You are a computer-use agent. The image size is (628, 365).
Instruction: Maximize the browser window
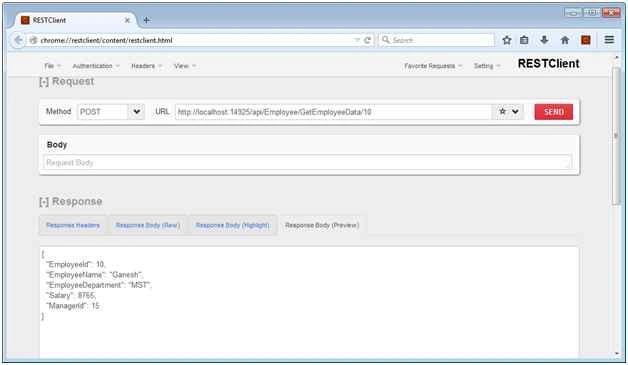(x=592, y=13)
